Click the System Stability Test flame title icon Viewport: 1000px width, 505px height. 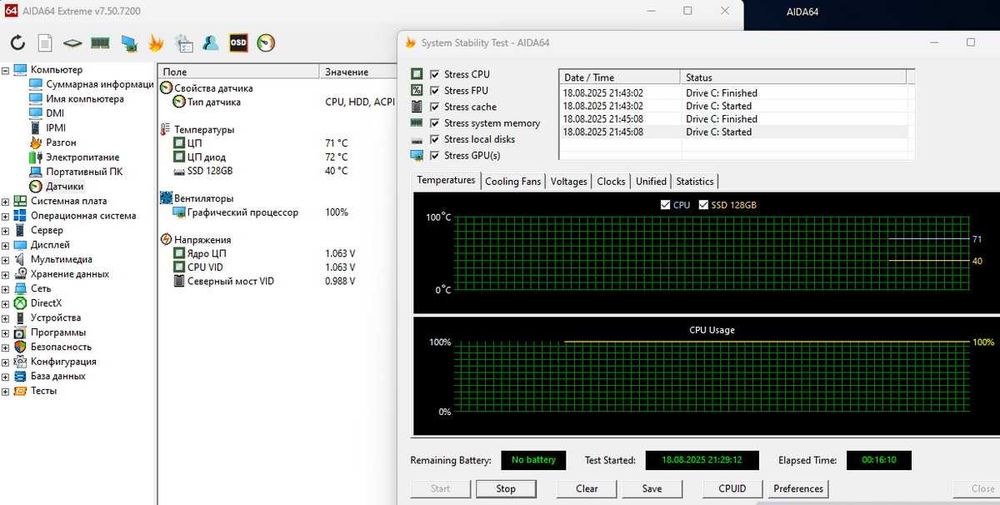pos(411,43)
